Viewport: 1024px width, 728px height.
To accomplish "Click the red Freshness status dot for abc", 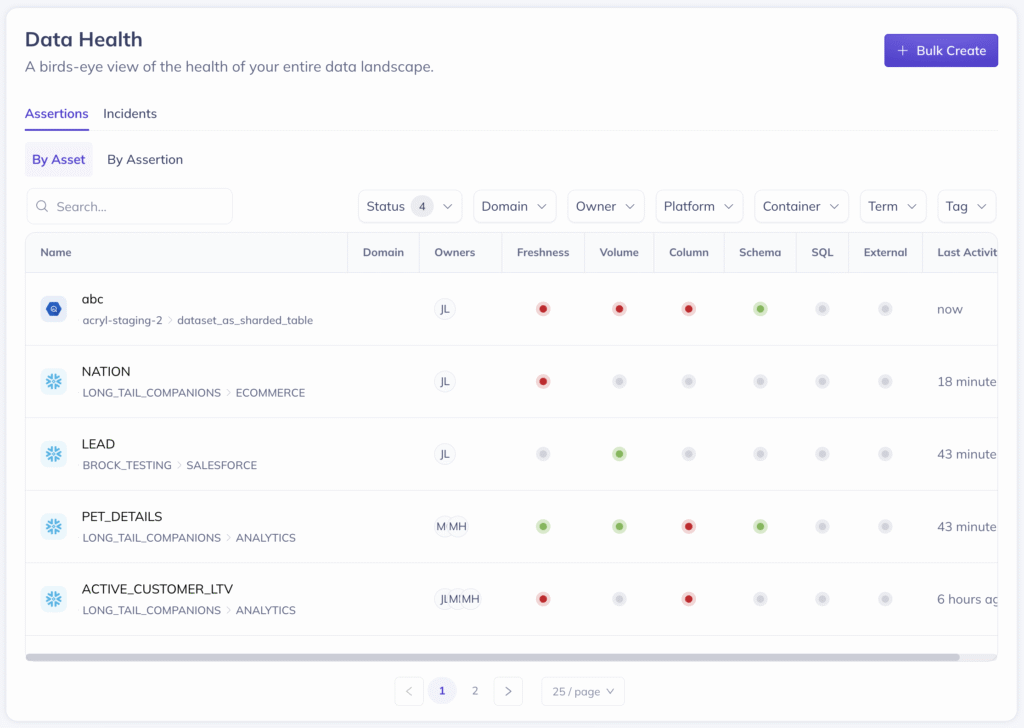I will pyautogui.click(x=543, y=308).
